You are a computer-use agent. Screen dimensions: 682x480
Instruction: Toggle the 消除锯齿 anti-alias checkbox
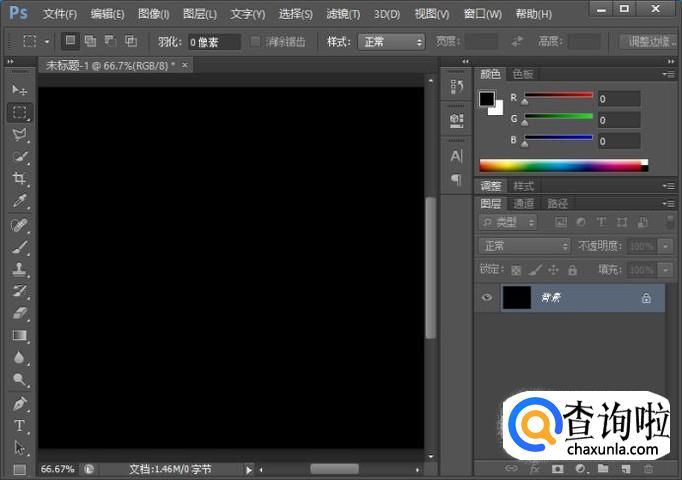(256, 42)
